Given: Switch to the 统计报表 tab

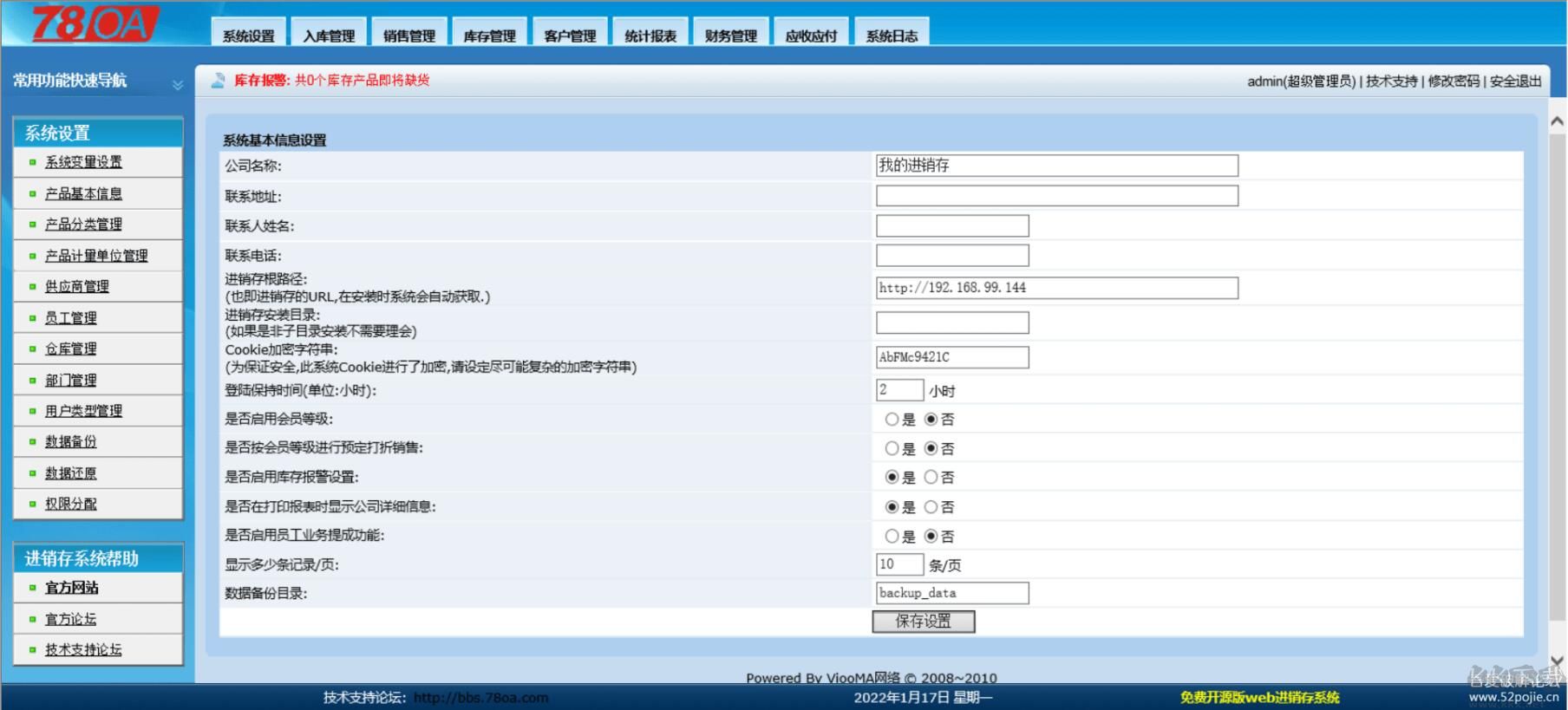Looking at the screenshot, I should click(x=650, y=36).
